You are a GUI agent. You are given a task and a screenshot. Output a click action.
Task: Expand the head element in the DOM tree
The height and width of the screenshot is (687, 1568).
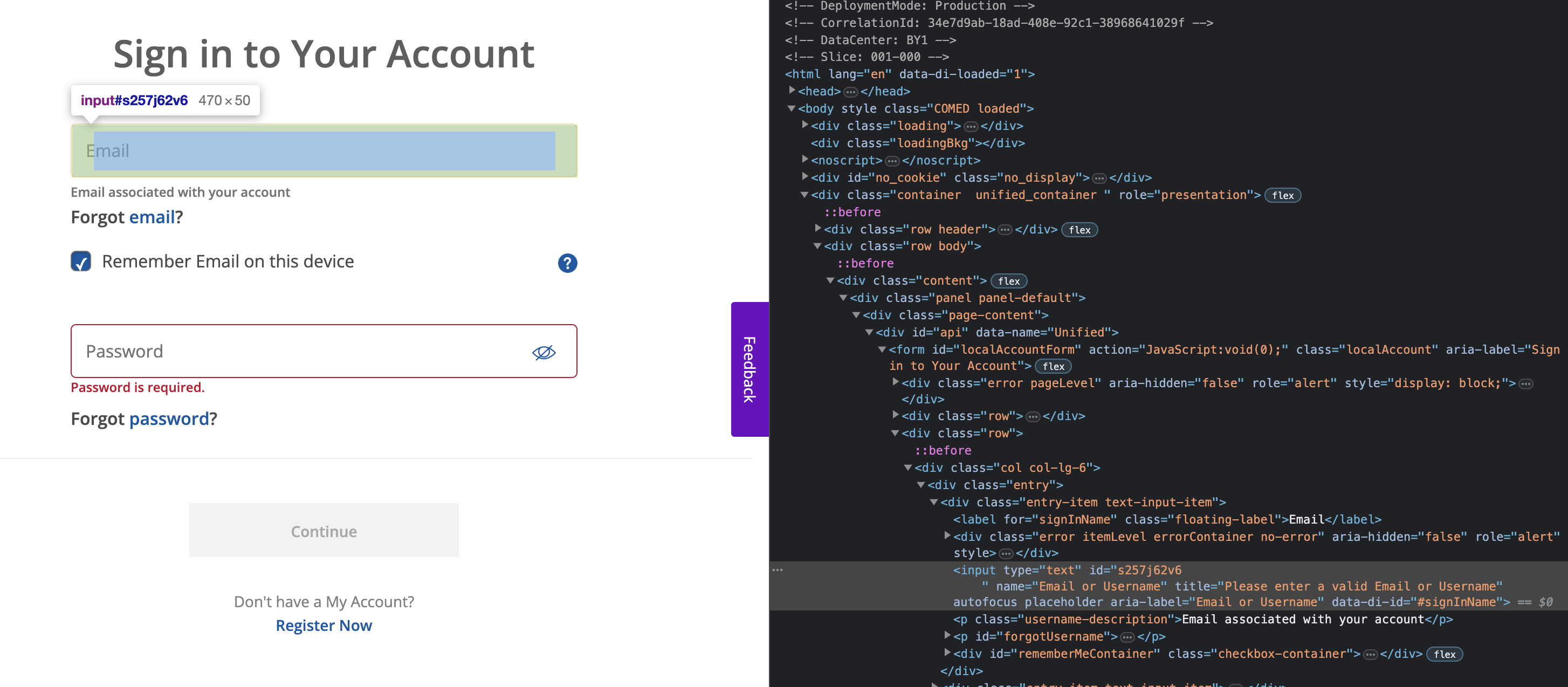point(793,91)
